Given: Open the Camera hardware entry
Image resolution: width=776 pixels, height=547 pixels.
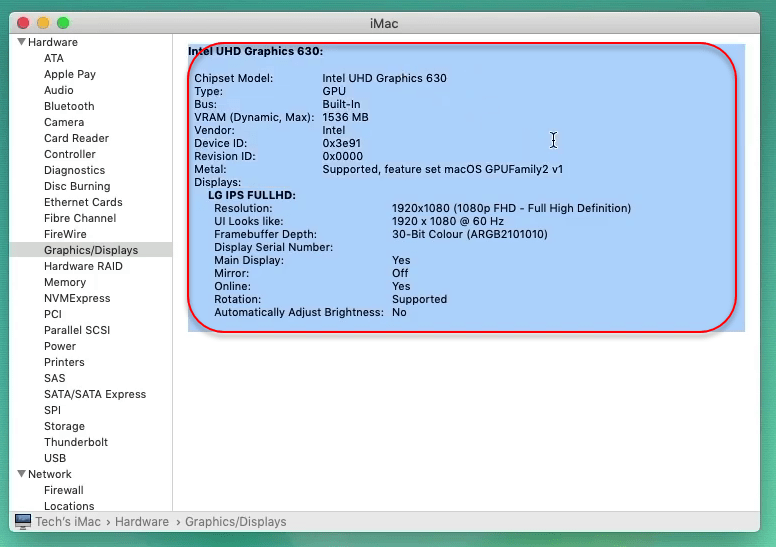Looking at the screenshot, I should [64, 122].
